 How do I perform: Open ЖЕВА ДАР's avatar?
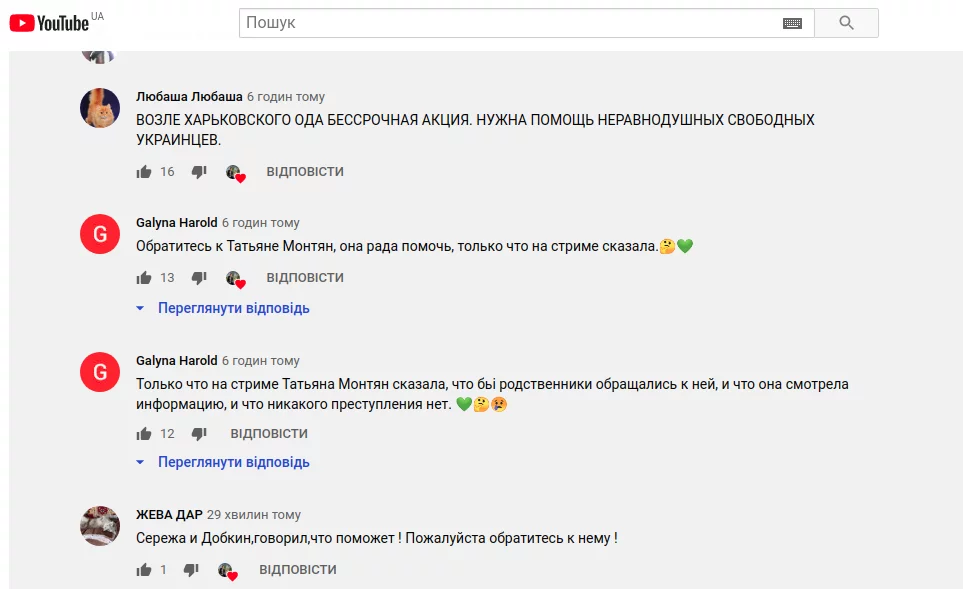(100, 526)
